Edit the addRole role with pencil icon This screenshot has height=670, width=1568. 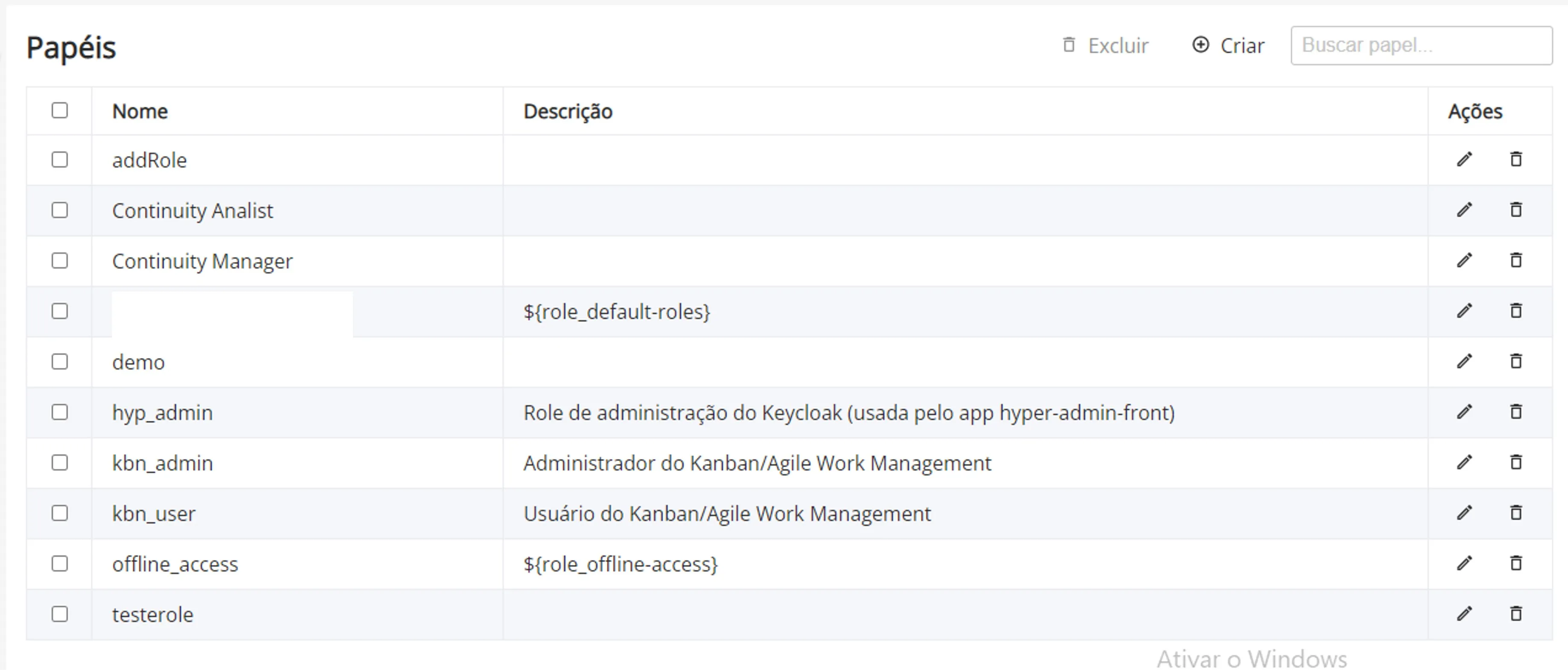[x=1465, y=160]
